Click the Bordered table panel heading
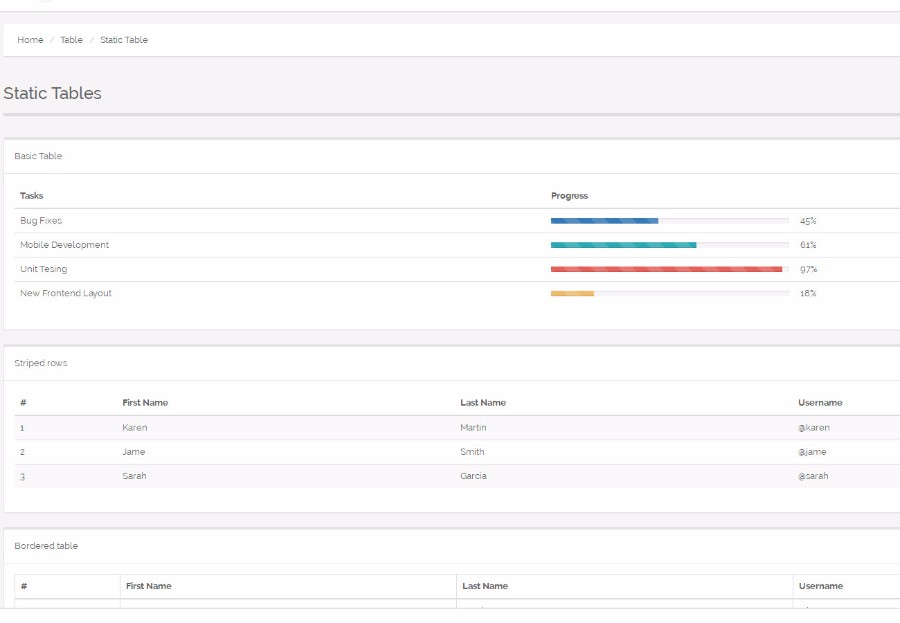Screen dimensions: 900x623 coord(46,545)
